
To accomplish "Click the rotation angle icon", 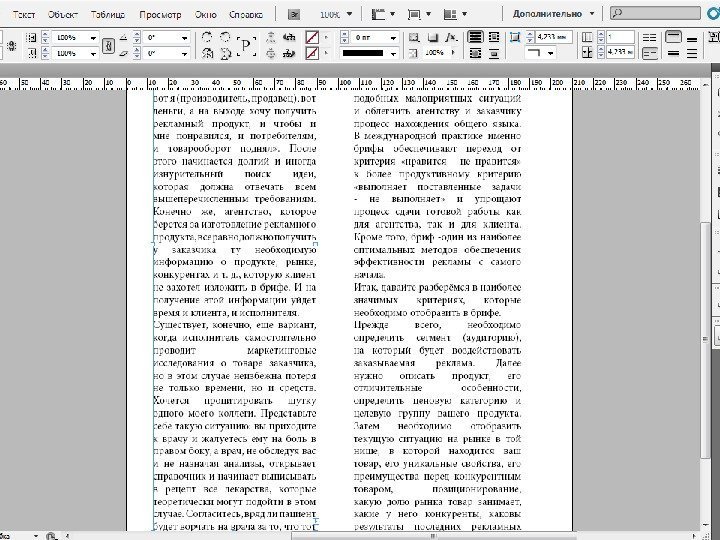I will (x=123, y=38).
